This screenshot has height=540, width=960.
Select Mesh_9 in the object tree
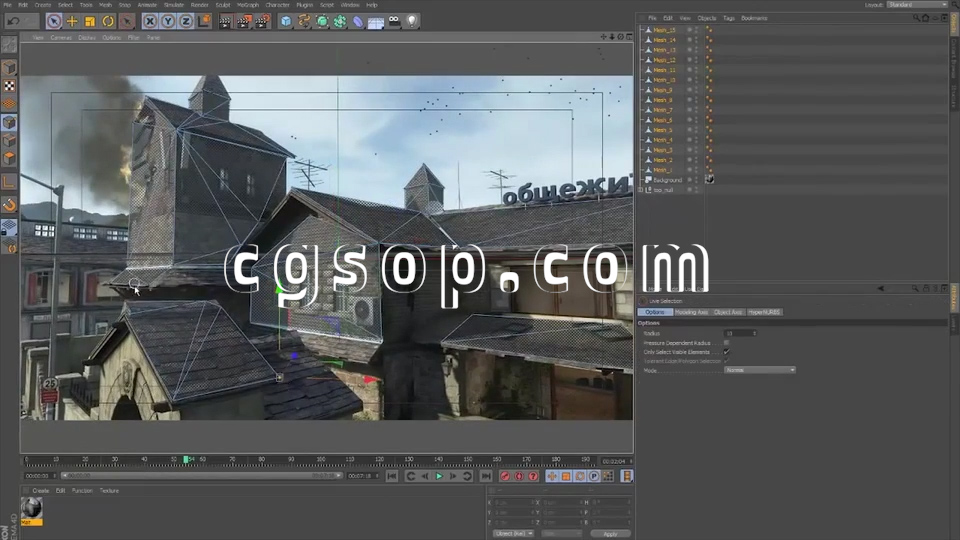pyautogui.click(x=662, y=90)
